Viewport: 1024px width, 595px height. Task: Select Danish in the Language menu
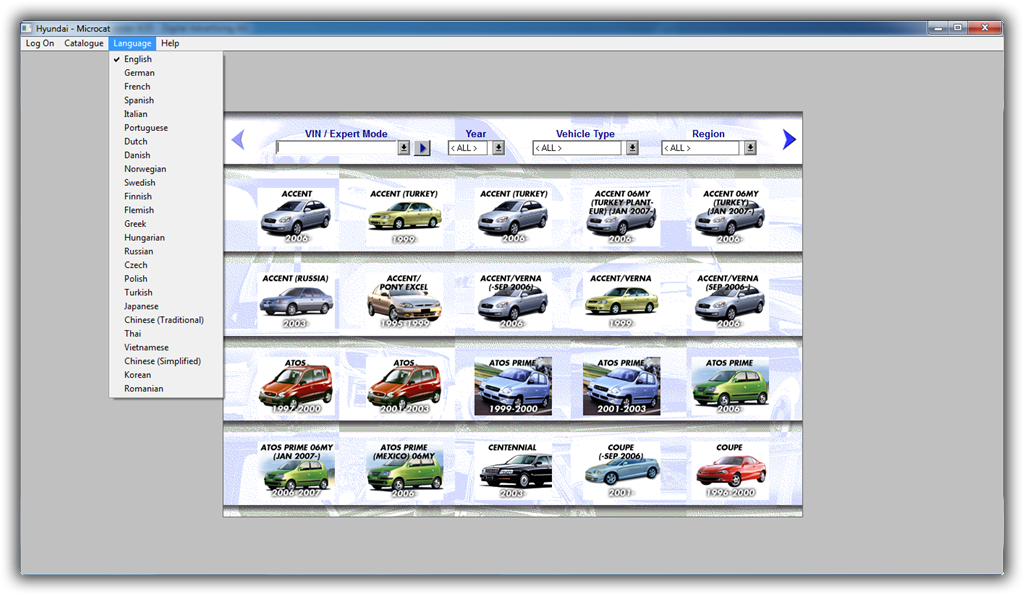(x=166, y=155)
